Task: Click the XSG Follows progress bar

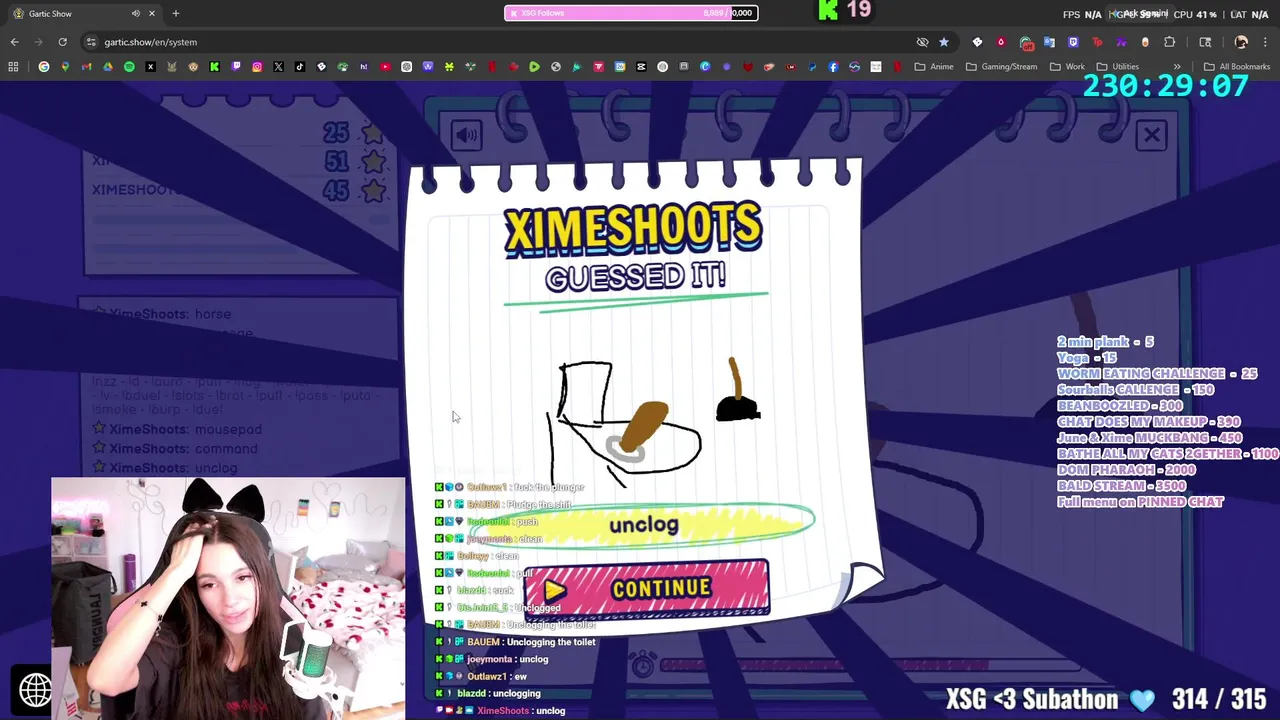Action: pos(631,13)
